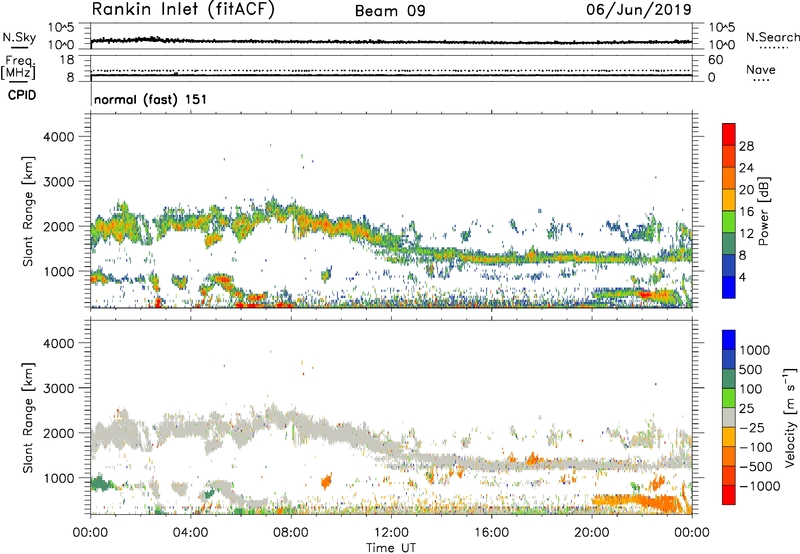
Task: Click the dotted line sample under Nave
Action: (x=761, y=81)
